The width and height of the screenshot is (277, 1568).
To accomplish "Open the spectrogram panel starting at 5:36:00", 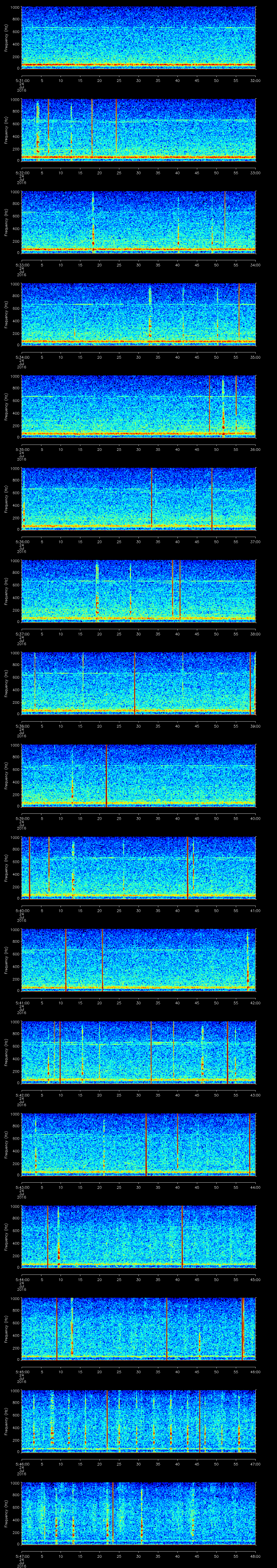I will click(x=138, y=499).
